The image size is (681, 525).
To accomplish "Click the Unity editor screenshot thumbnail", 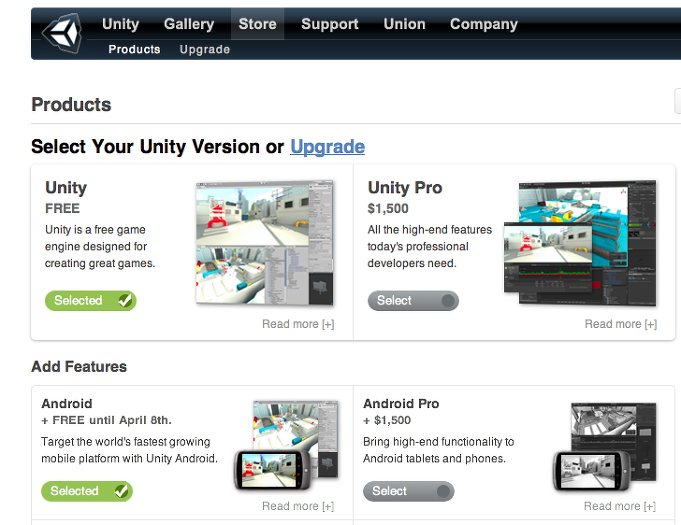I will (x=264, y=243).
